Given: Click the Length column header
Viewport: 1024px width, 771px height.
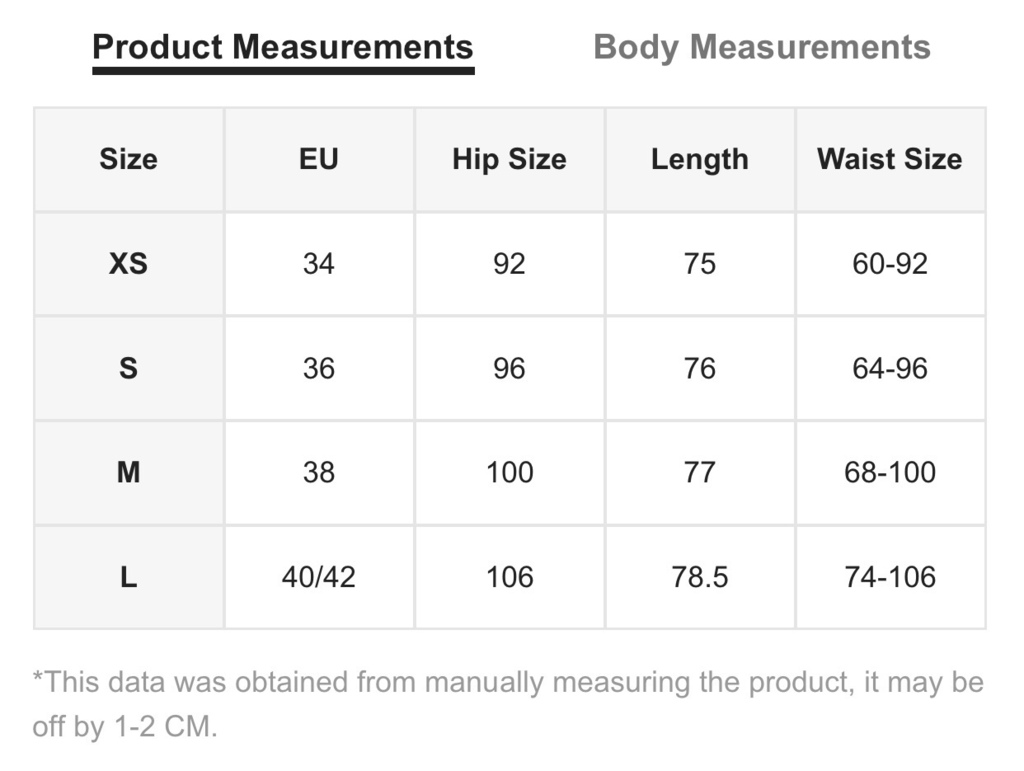Looking at the screenshot, I should pos(700,159).
